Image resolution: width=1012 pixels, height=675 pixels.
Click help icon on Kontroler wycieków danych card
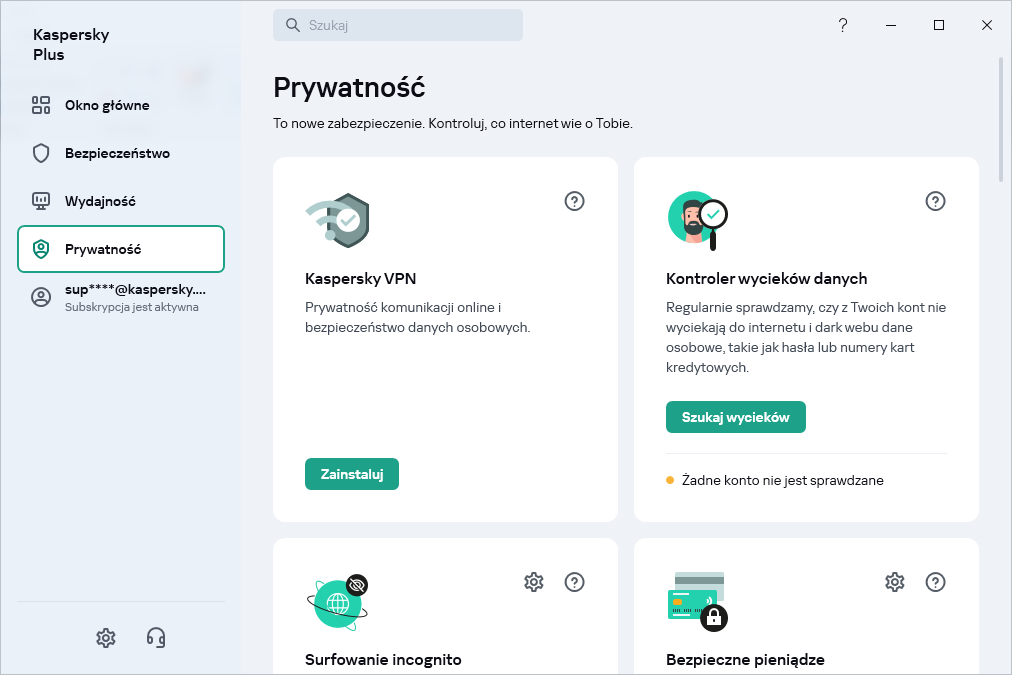tap(935, 201)
